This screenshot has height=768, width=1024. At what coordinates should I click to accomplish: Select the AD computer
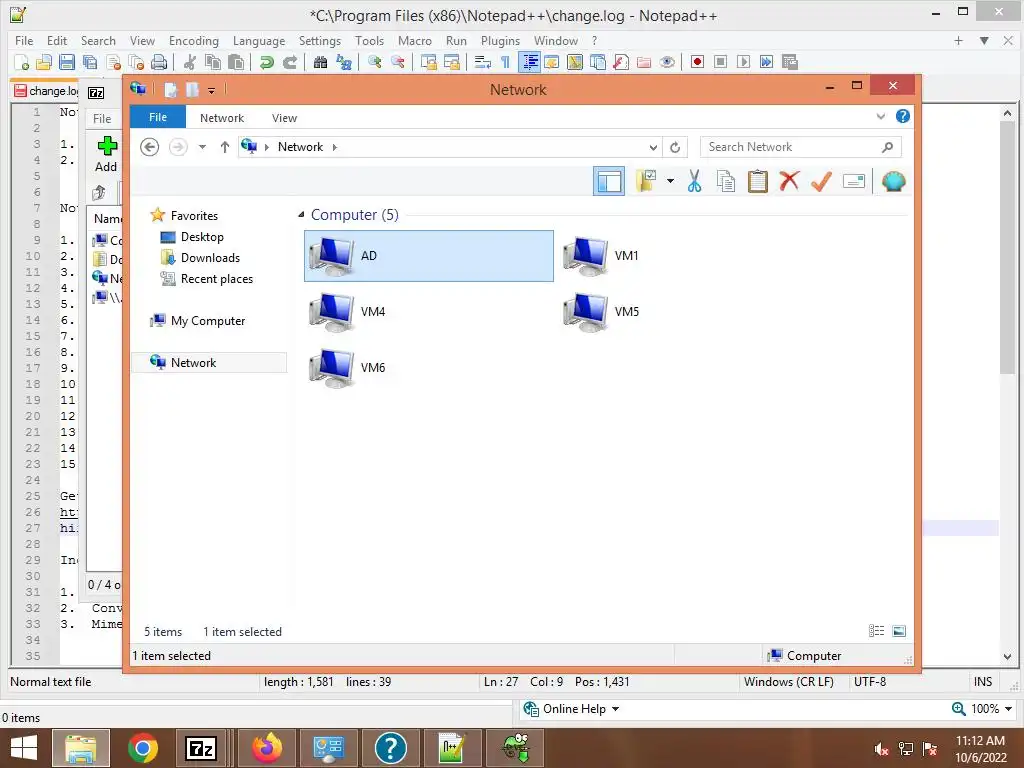[428, 256]
